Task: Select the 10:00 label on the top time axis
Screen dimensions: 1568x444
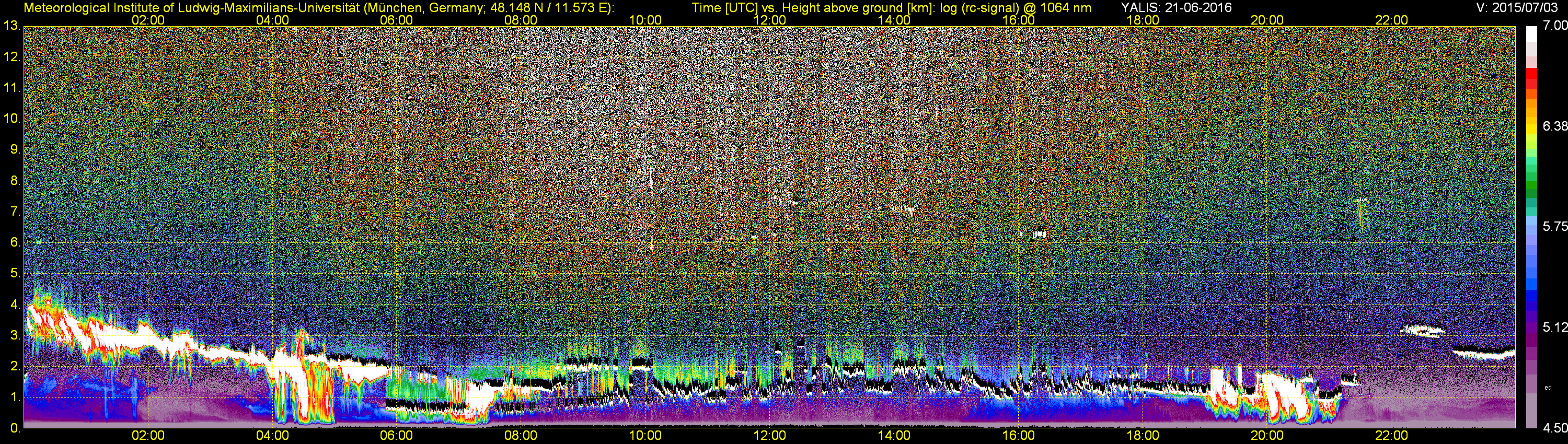Action: tap(645, 20)
